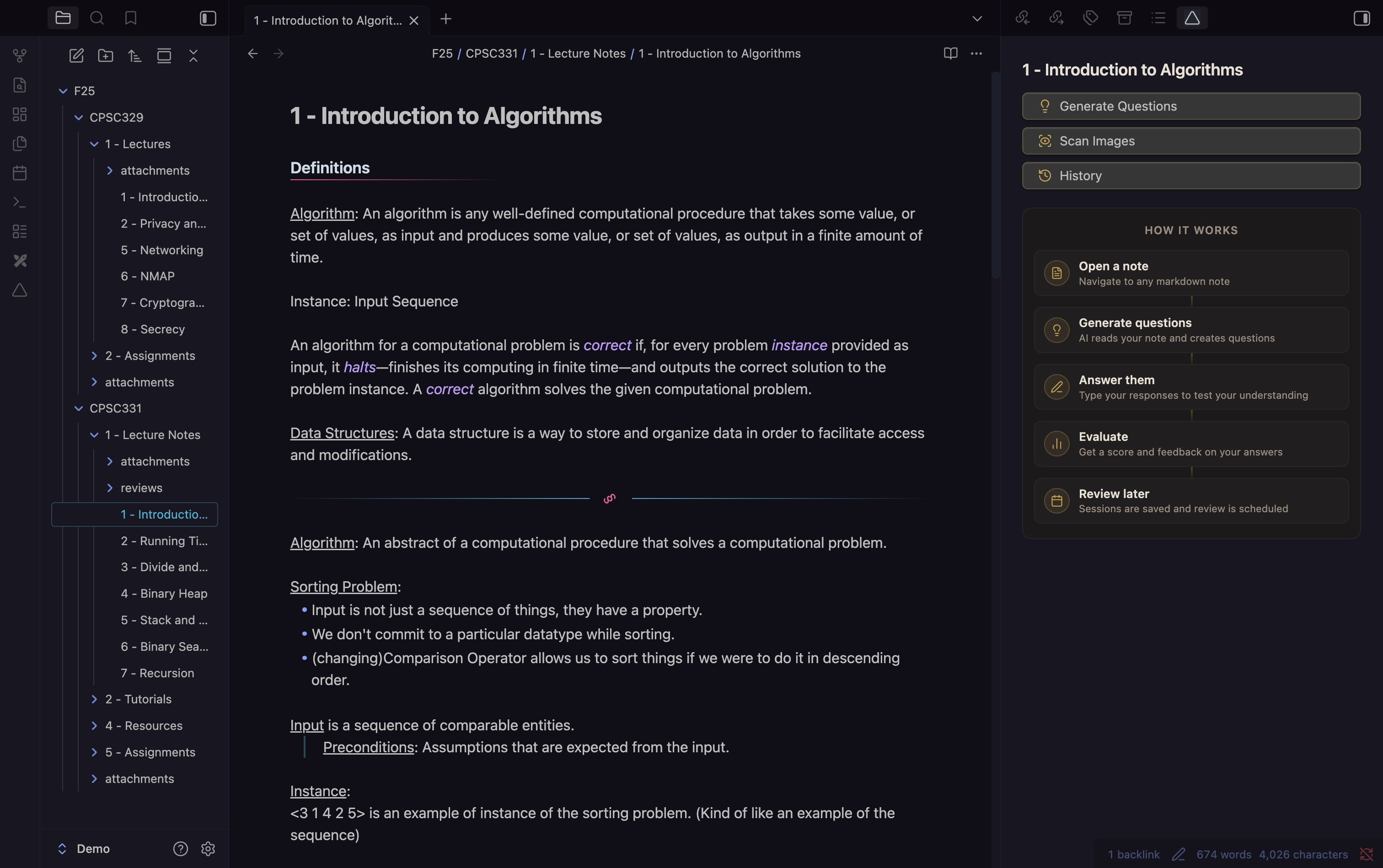Viewport: 1383px width, 868px height.
Task: Expand the 2 - Tutorials folder
Action: [x=94, y=699]
